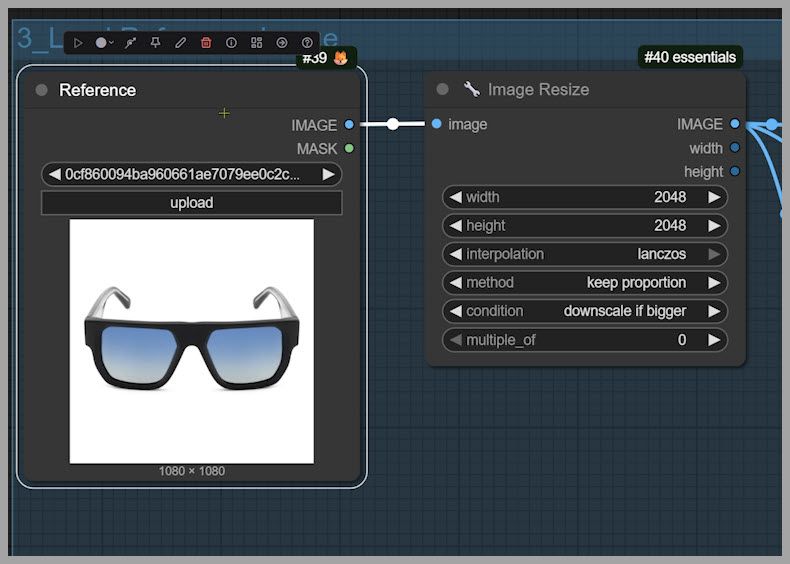Open the condition downscale if bigger dropdown
This screenshot has width=790, height=564.
coord(585,311)
